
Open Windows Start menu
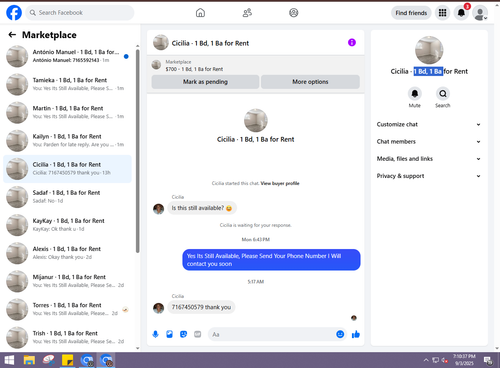point(9,360)
